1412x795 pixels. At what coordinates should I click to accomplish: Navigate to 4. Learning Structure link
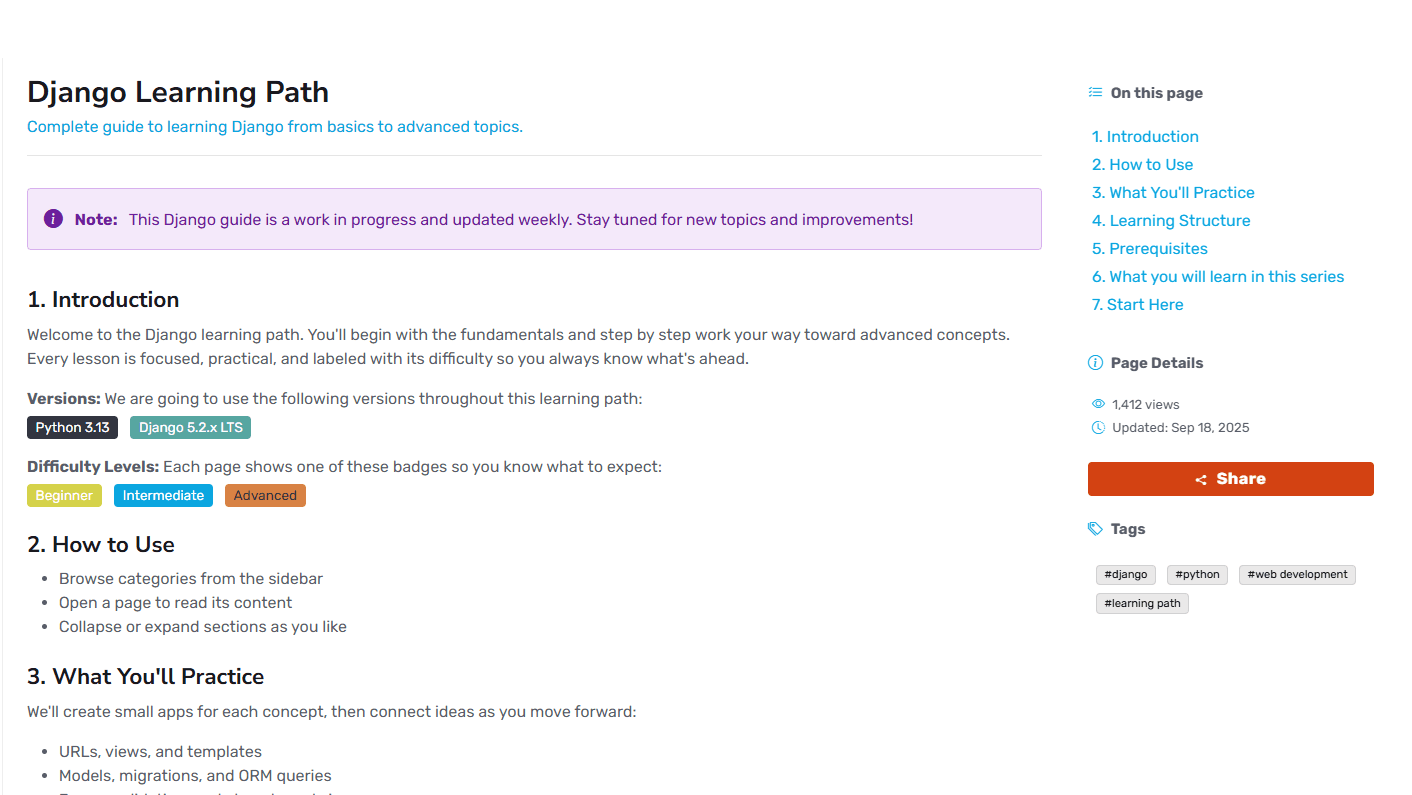[1171, 220]
